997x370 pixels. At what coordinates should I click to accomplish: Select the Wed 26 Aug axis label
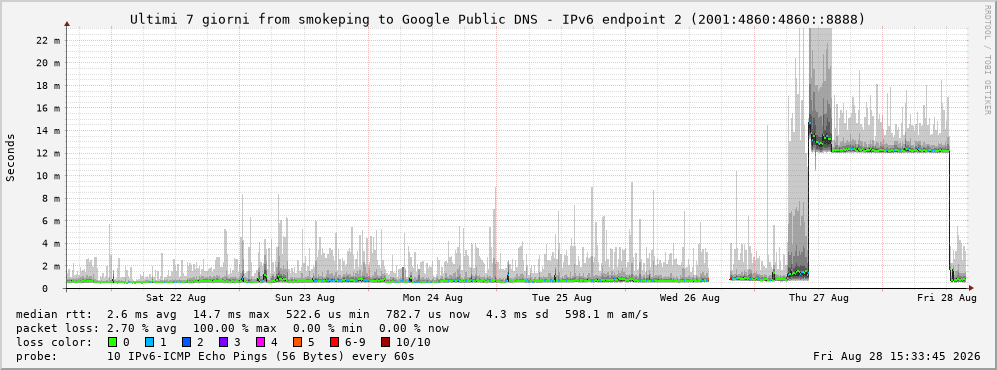pos(690,298)
